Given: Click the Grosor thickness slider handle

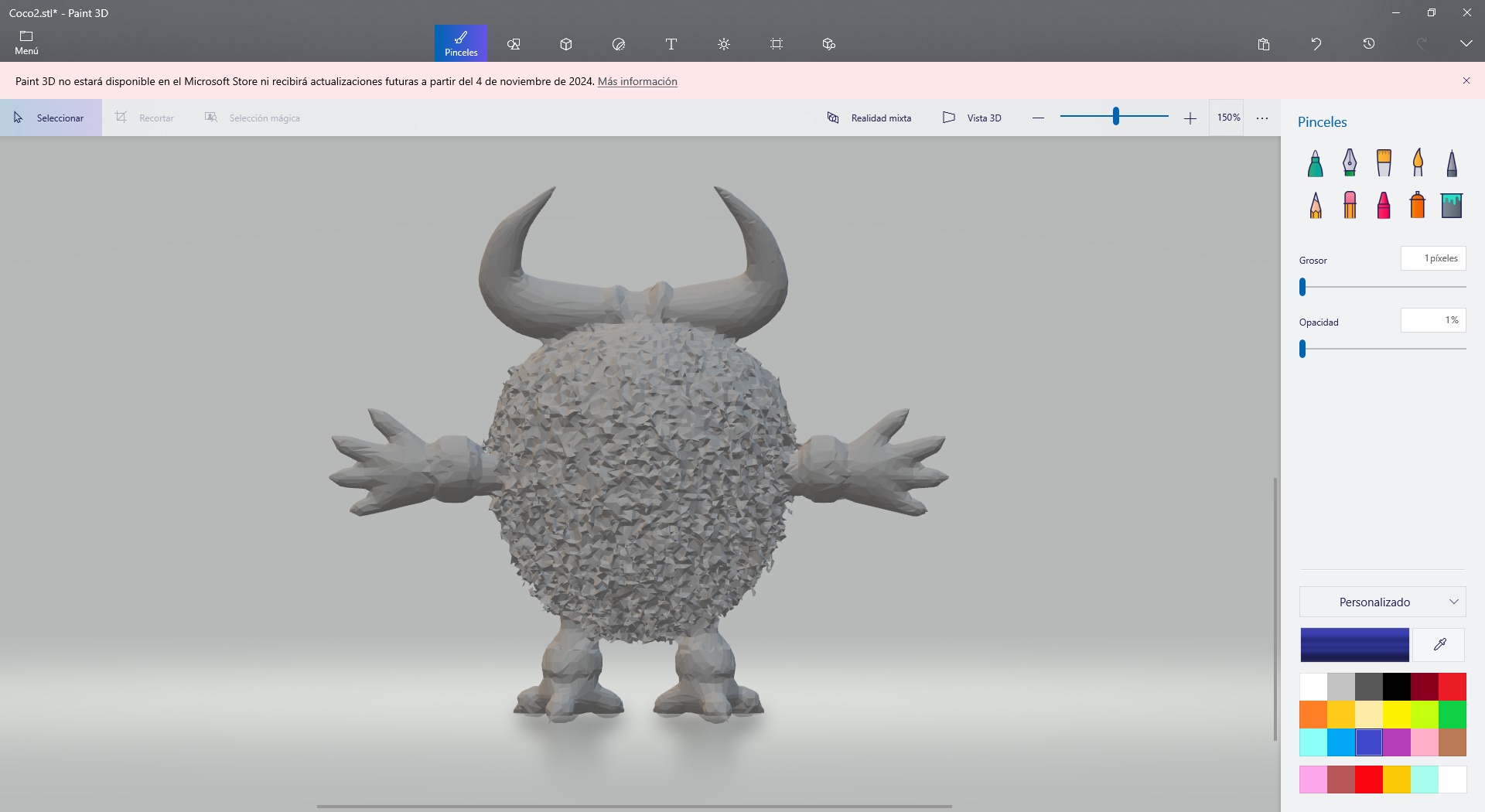Looking at the screenshot, I should pos(1302,287).
